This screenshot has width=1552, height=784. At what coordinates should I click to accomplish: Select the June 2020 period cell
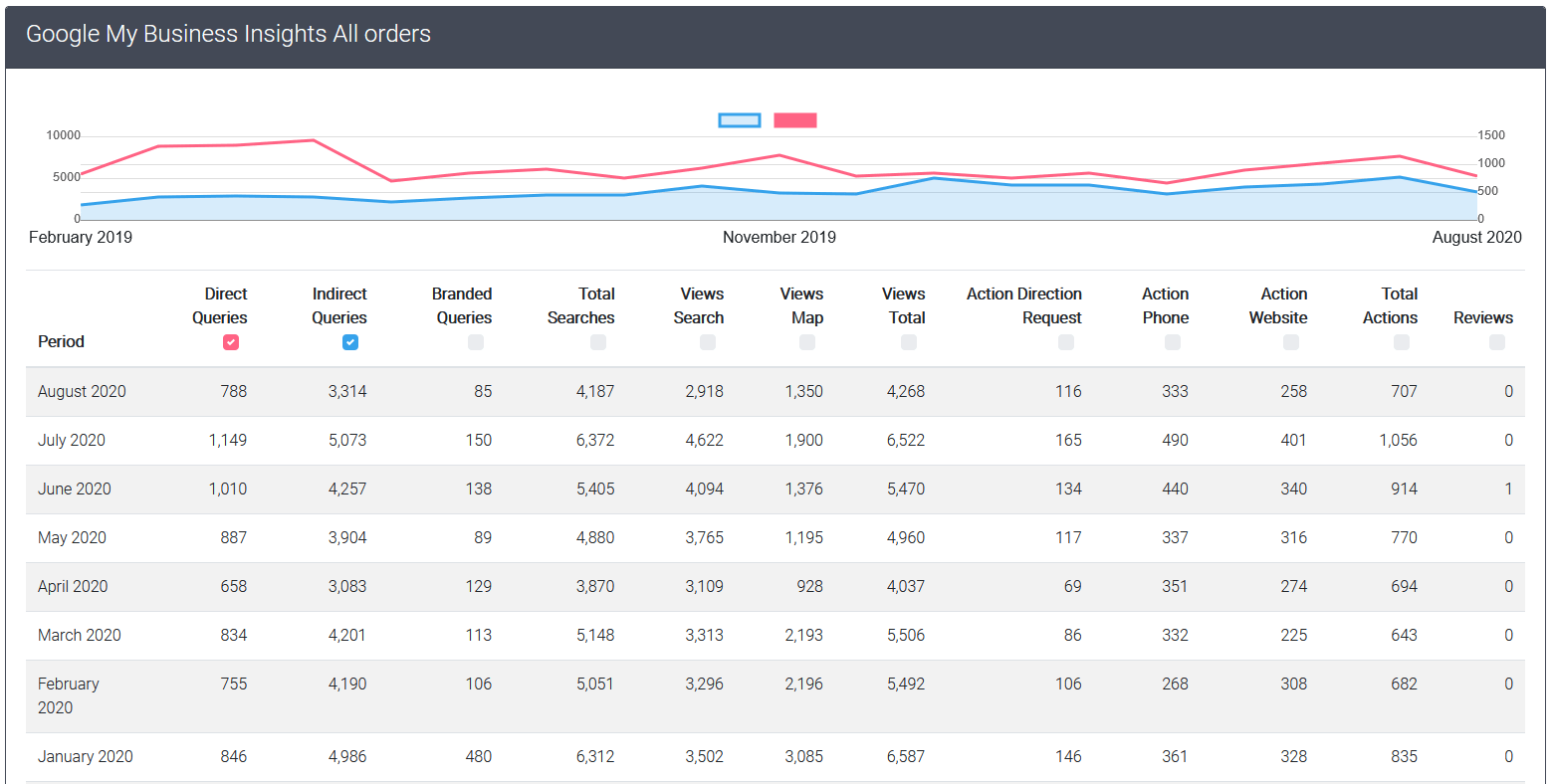click(x=75, y=489)
